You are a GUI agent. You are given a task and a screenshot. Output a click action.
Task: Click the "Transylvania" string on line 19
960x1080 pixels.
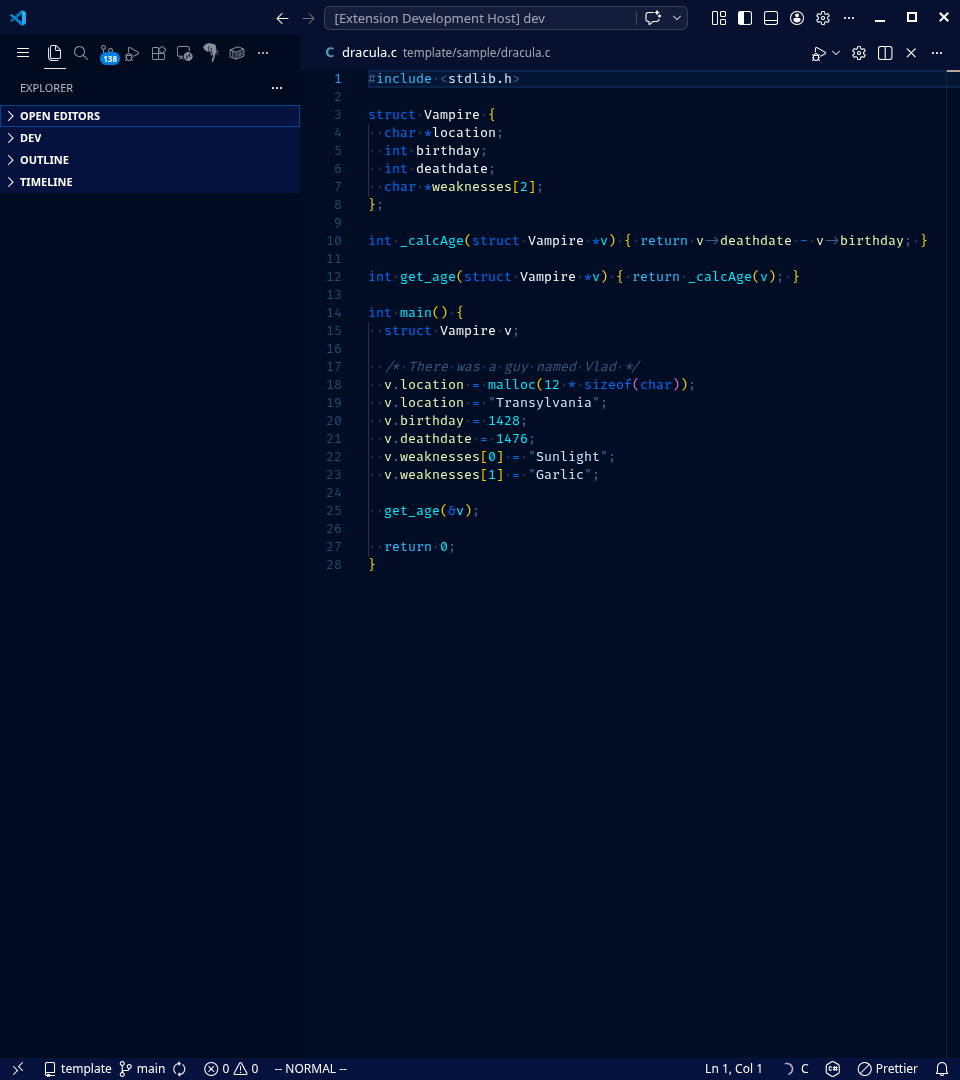click(x=543, y=402)
